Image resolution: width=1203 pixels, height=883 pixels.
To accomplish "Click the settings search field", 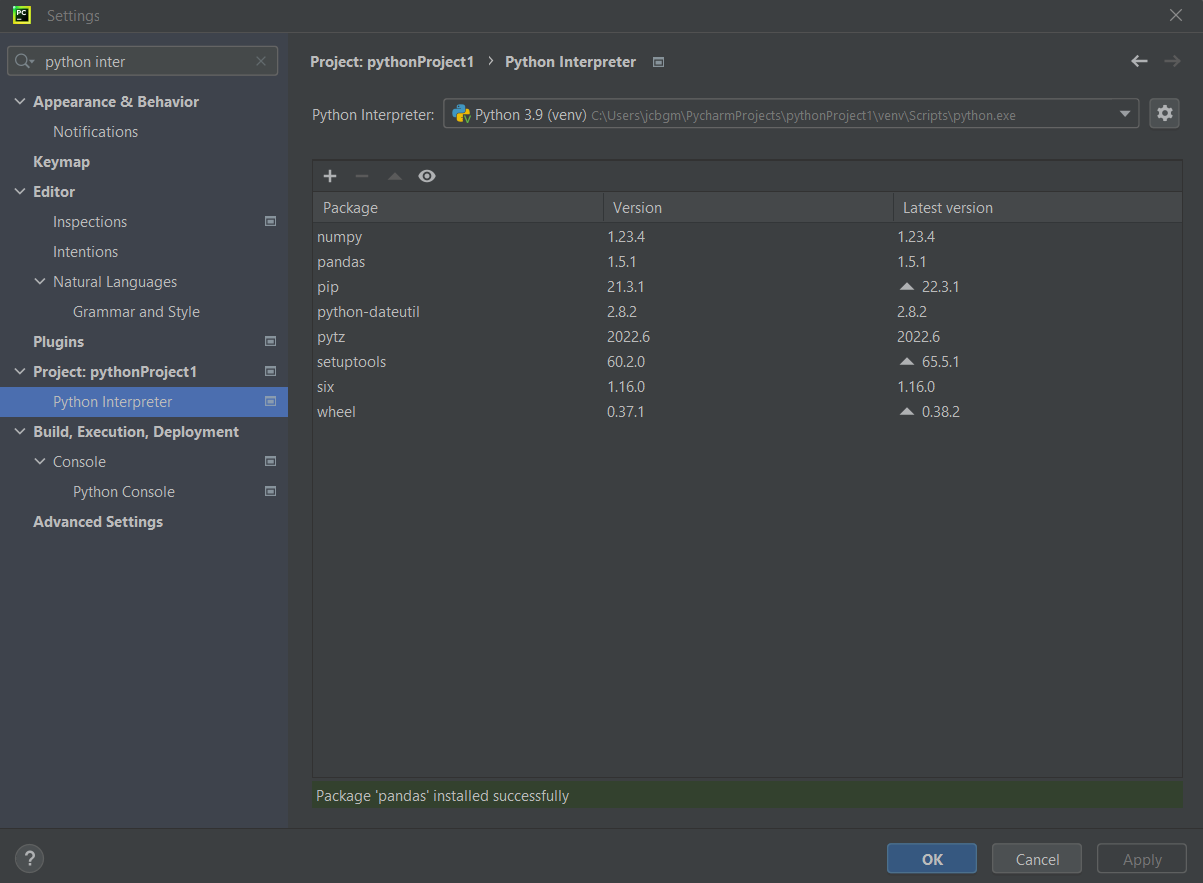I will click(x=143, y=61).
